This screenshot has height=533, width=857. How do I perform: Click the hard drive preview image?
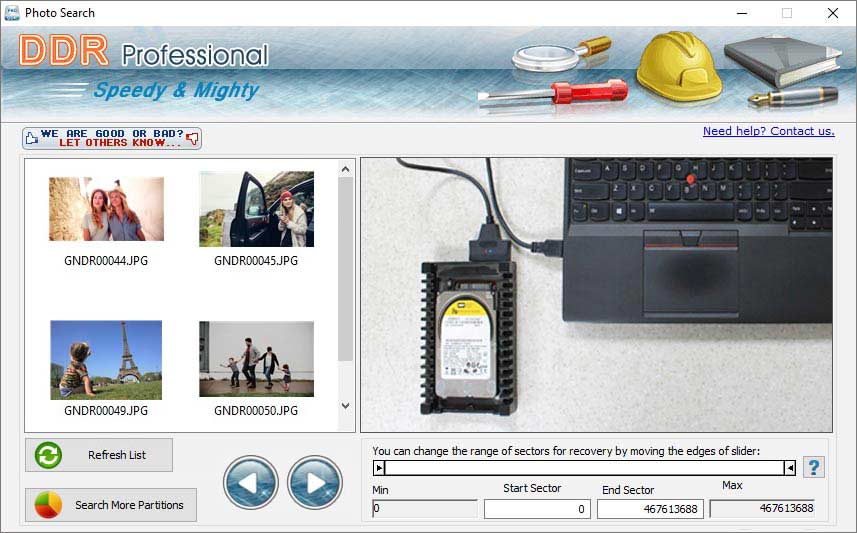tap(596, 295)
